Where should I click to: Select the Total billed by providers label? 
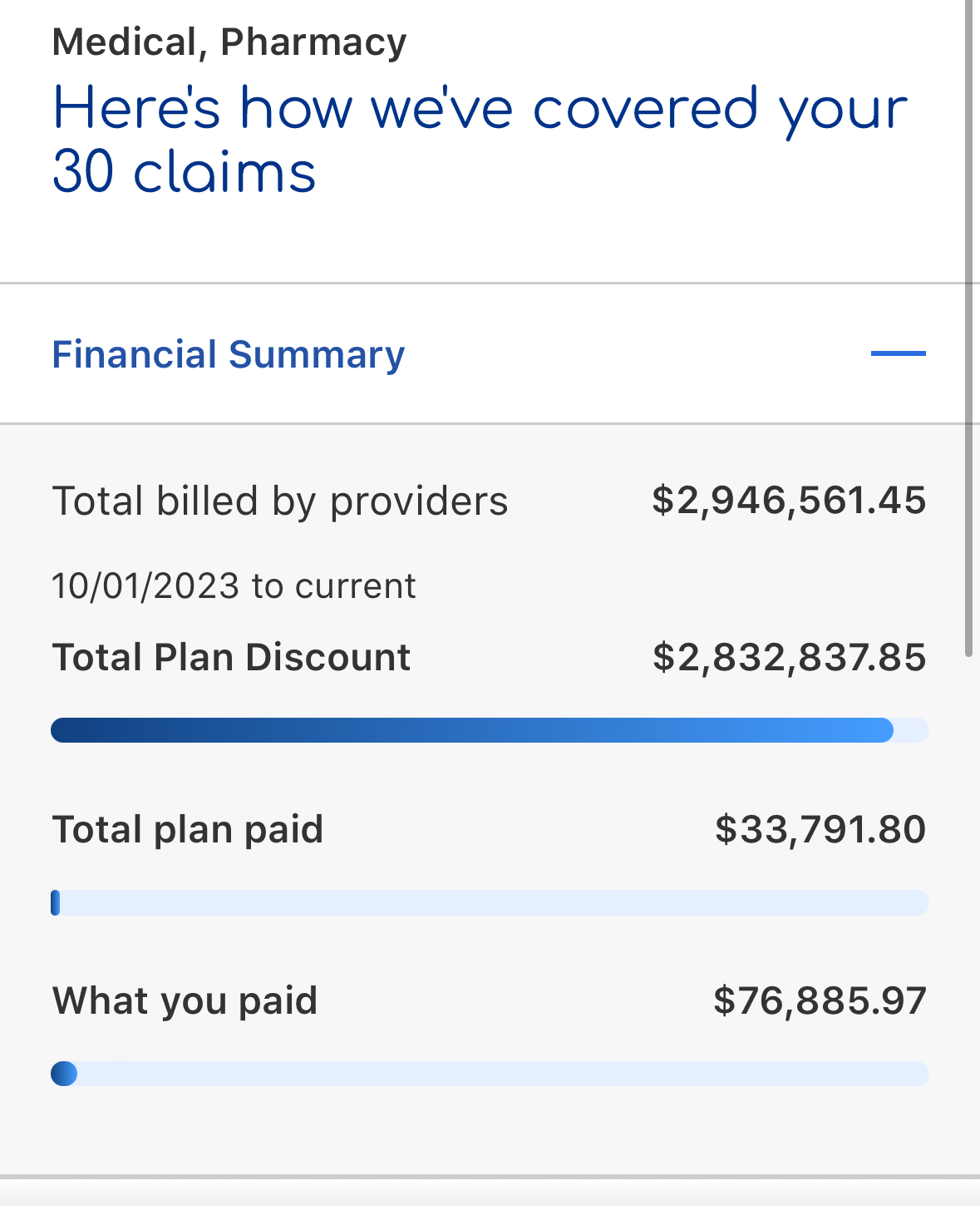point(280,501)
